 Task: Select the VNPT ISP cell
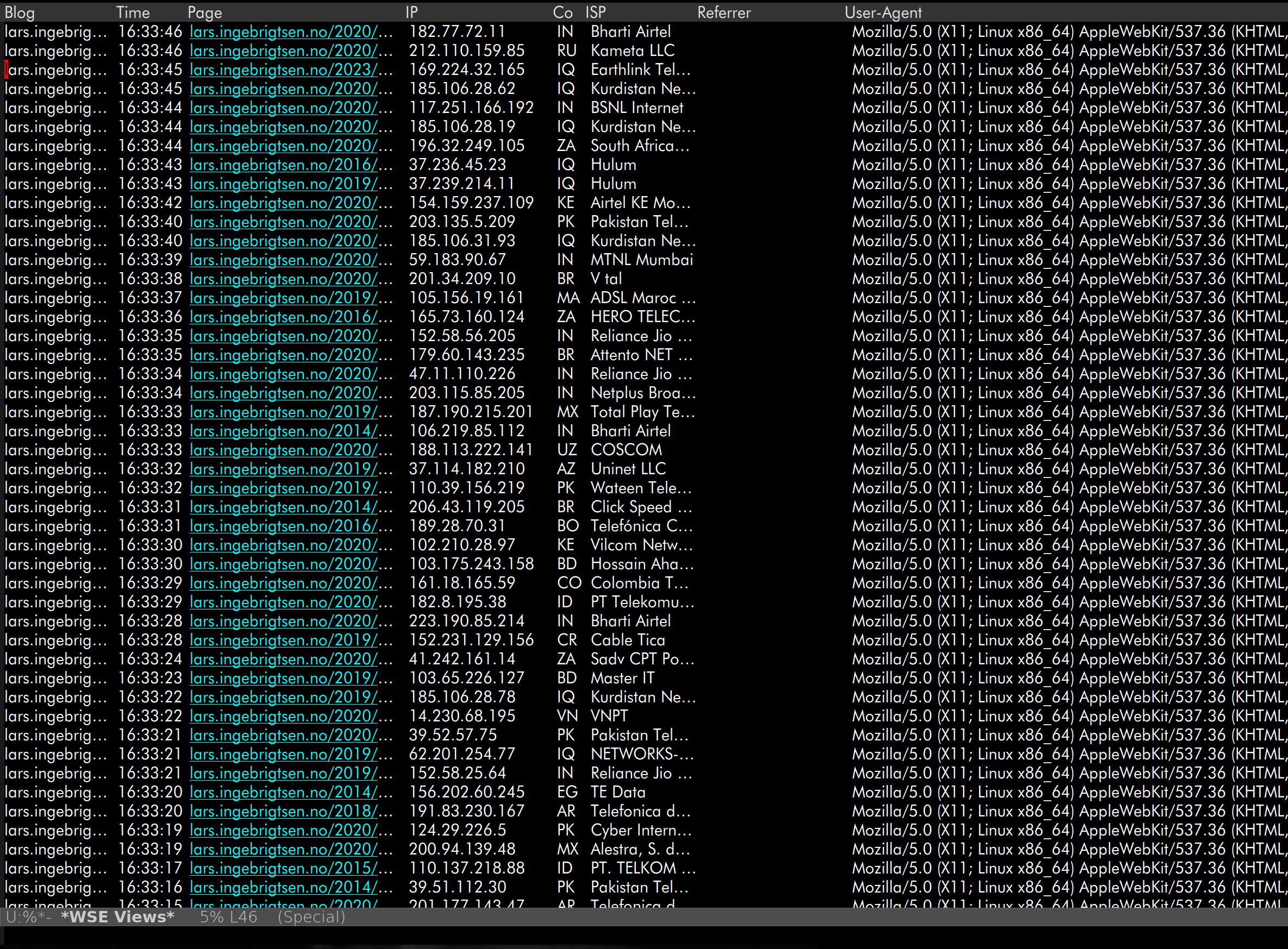pyautogui.click(x=609, y=716)
